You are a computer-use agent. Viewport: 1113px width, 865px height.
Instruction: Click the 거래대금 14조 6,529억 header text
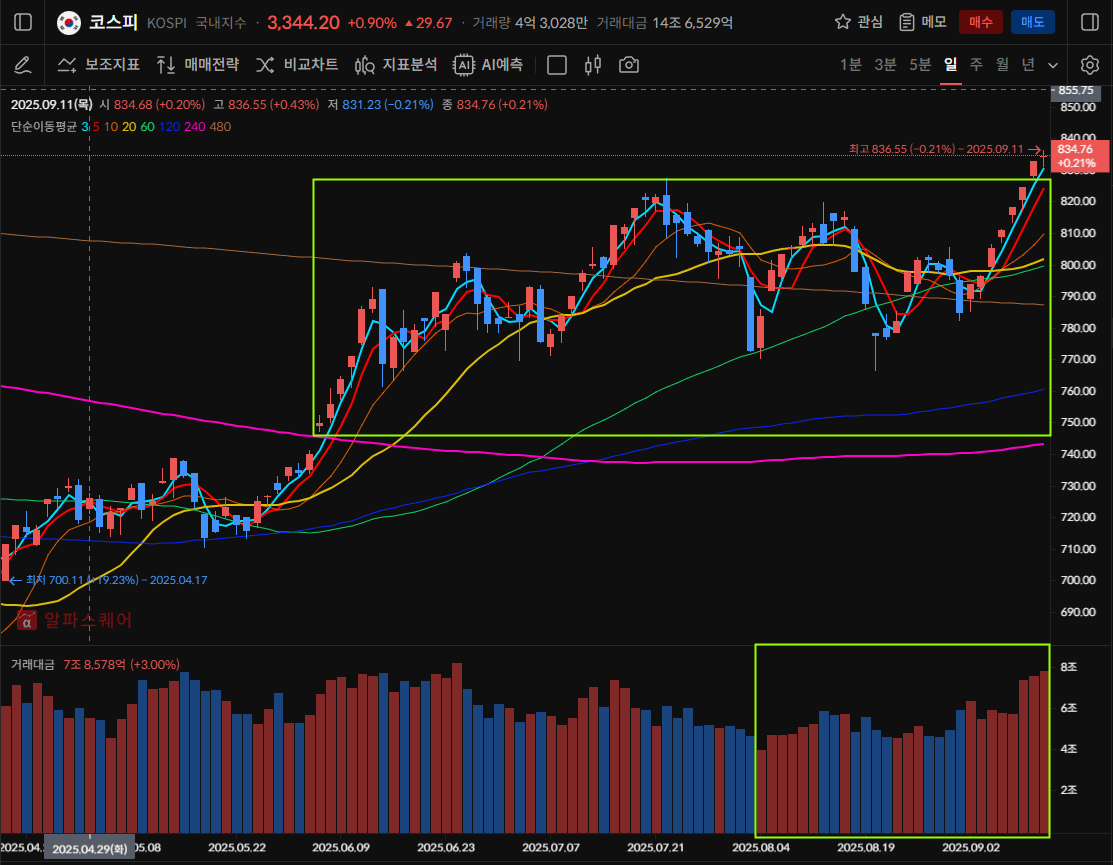pos(664,23)
